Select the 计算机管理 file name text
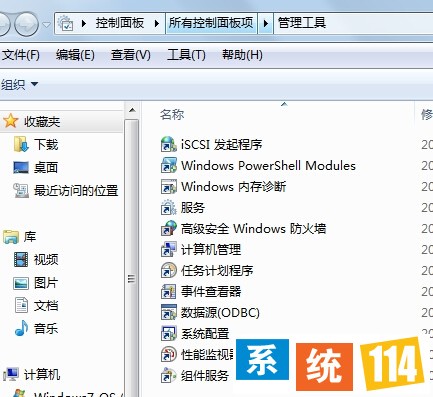This screenshot has height=397, width=433. pyautogui.click(x=211, y=250)
